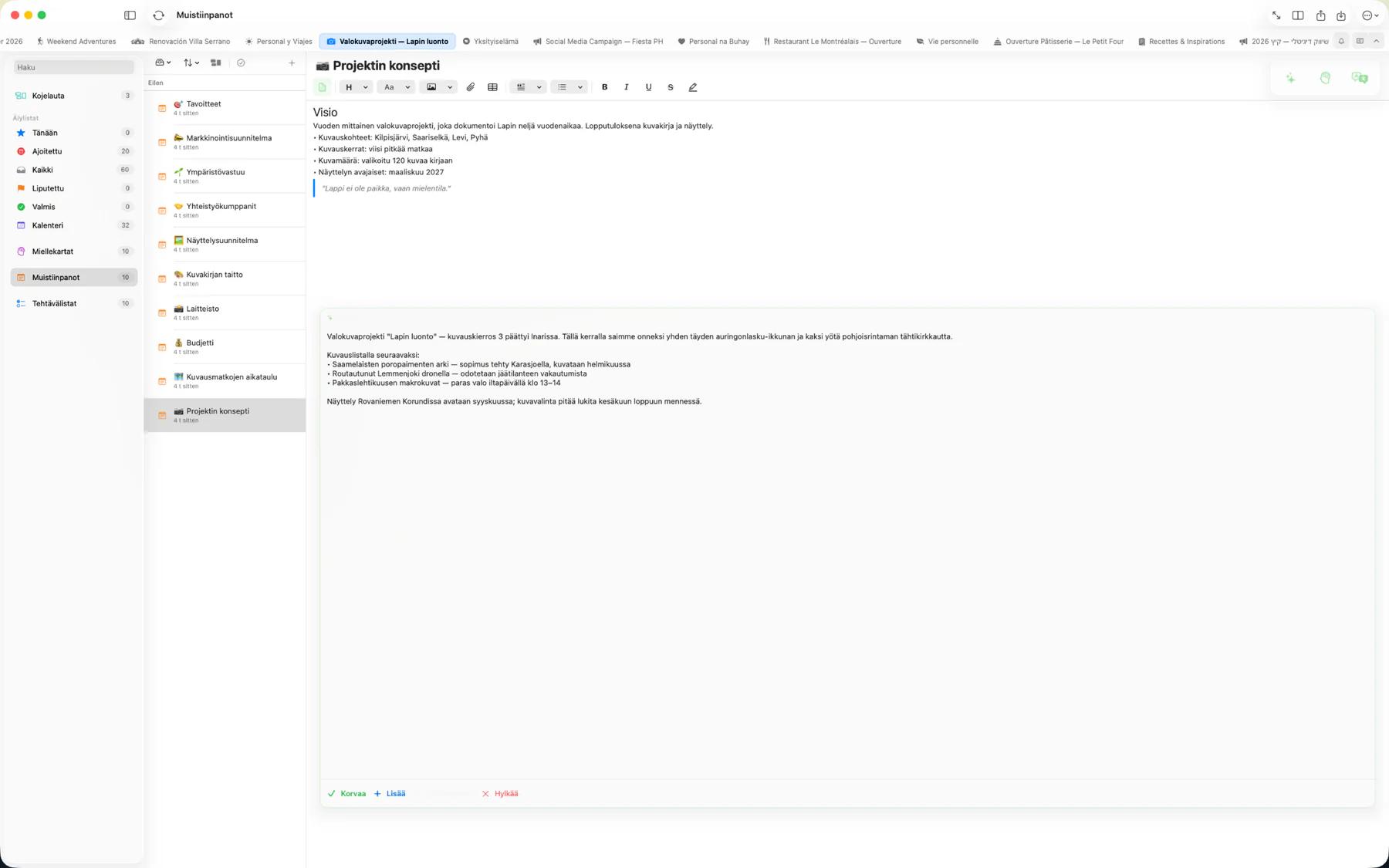Toggle strikethrough formatting
This screenshot has height=868, width=1389.
(671, 87)
